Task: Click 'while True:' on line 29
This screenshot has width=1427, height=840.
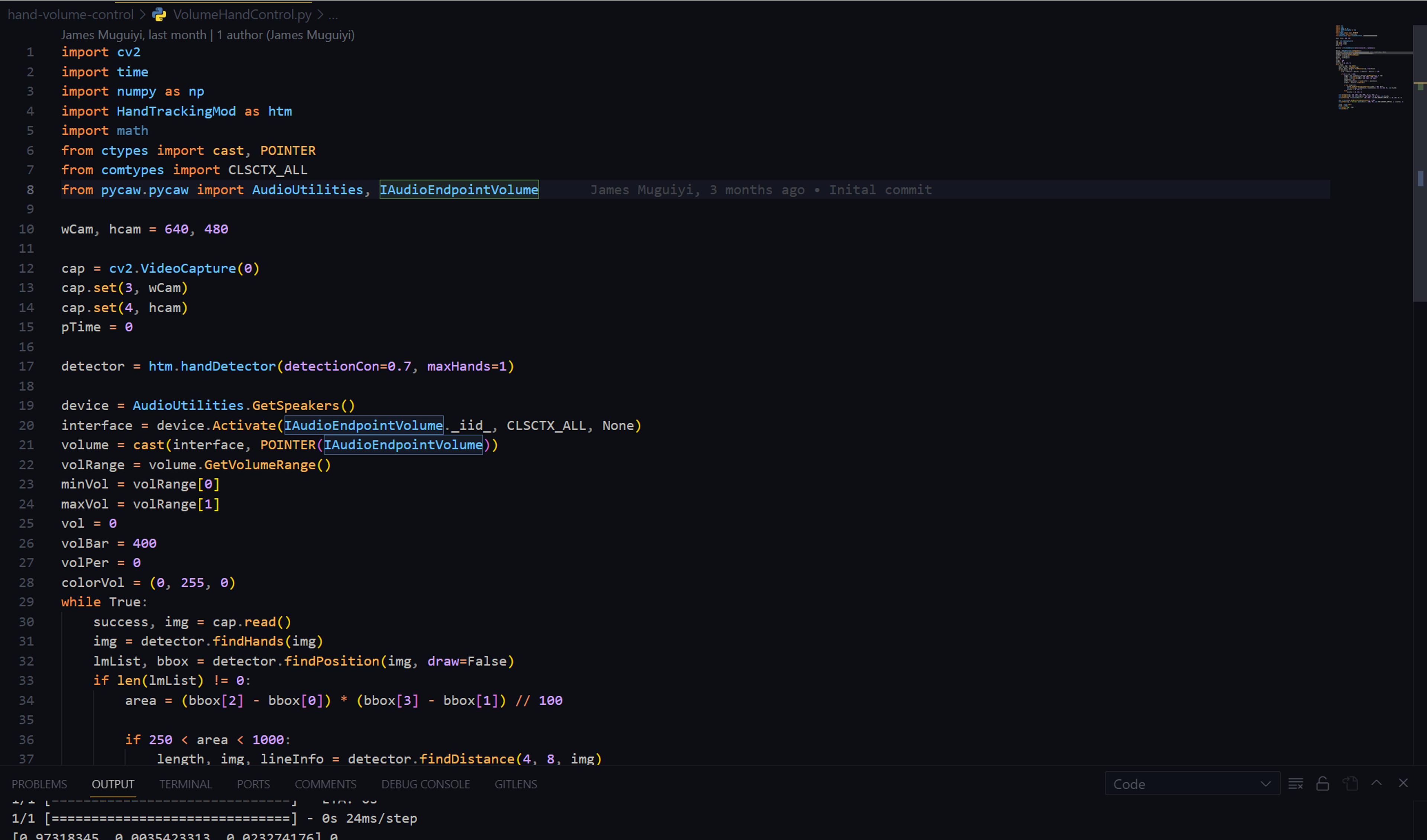Action: [104, 602]
